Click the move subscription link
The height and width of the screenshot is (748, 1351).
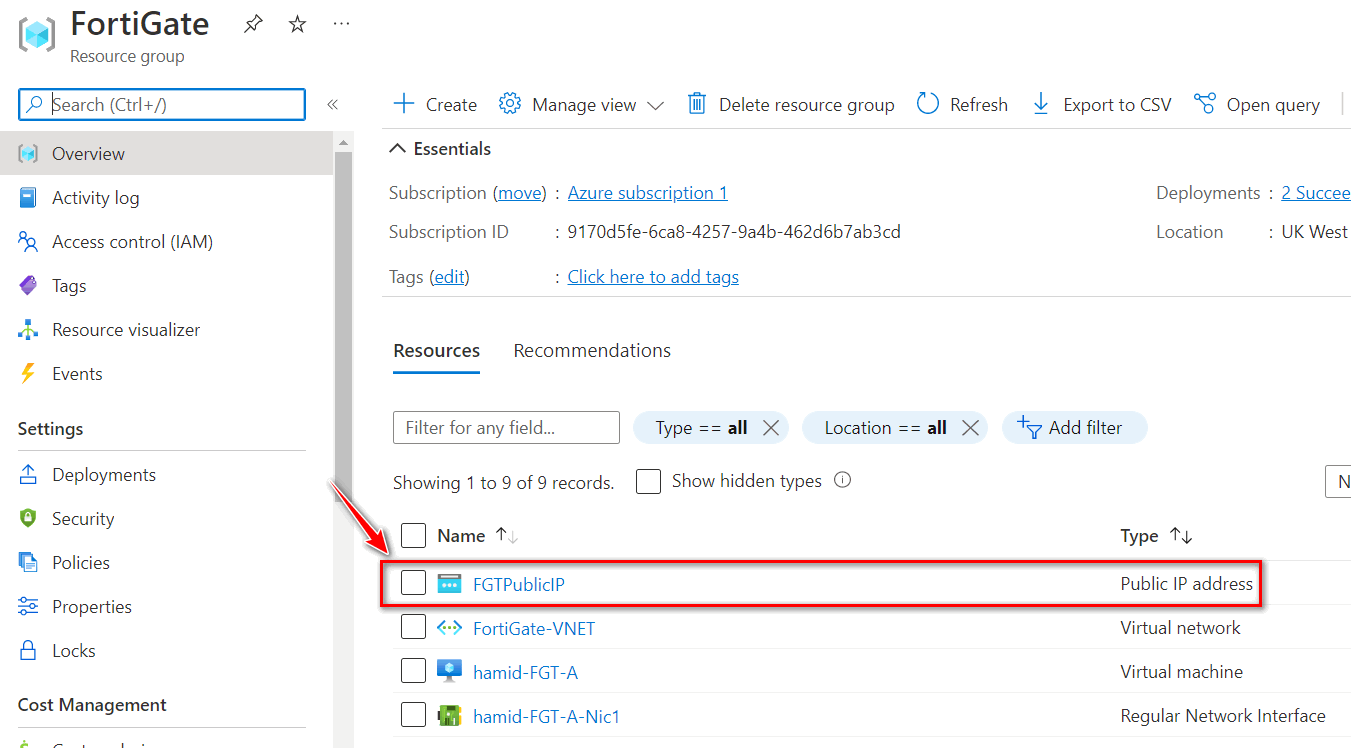520,193
